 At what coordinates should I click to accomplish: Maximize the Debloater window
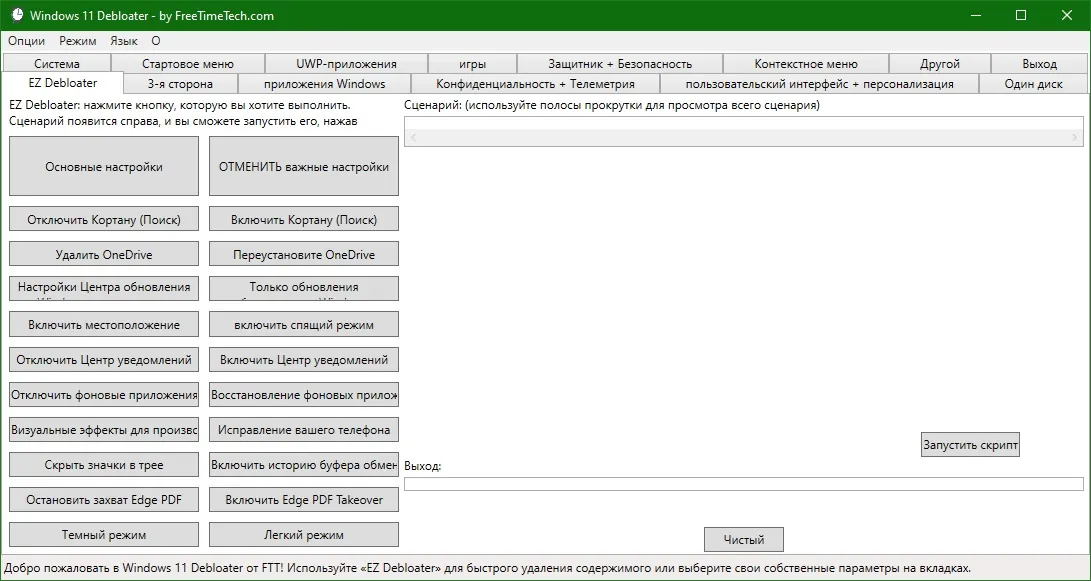point(1021,15)
